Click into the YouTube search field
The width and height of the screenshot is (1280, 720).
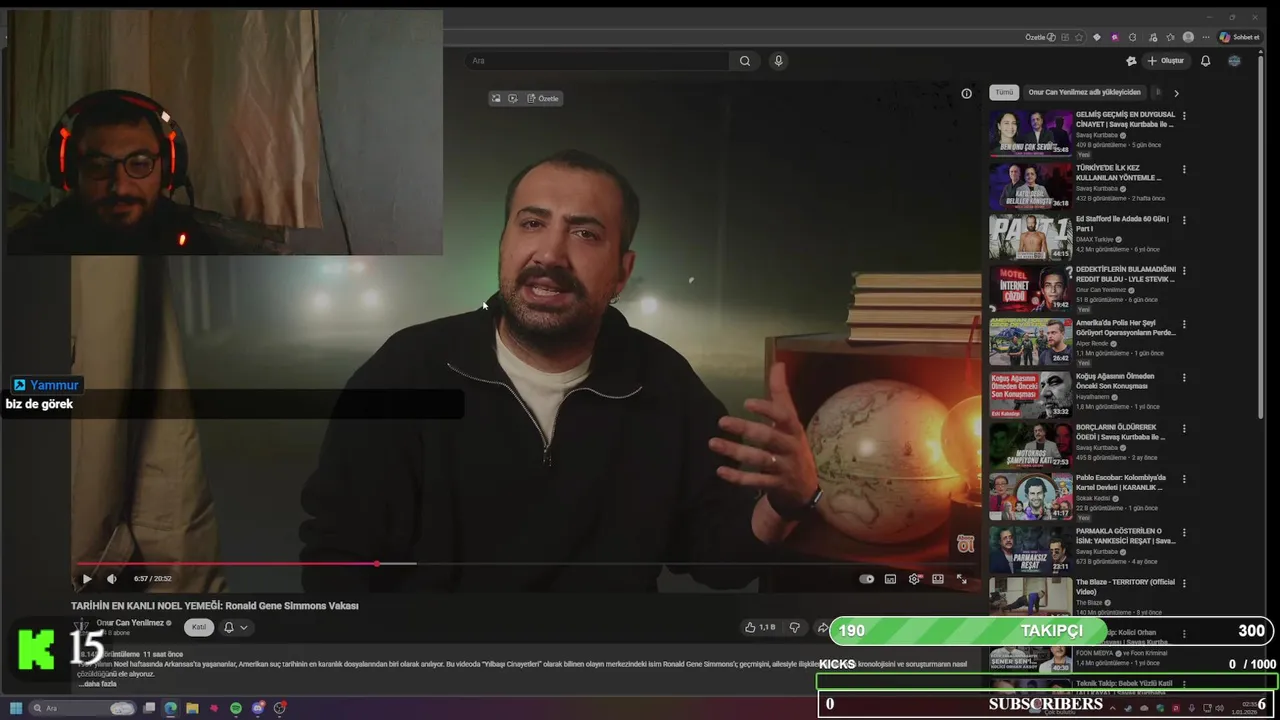(598, 61)
